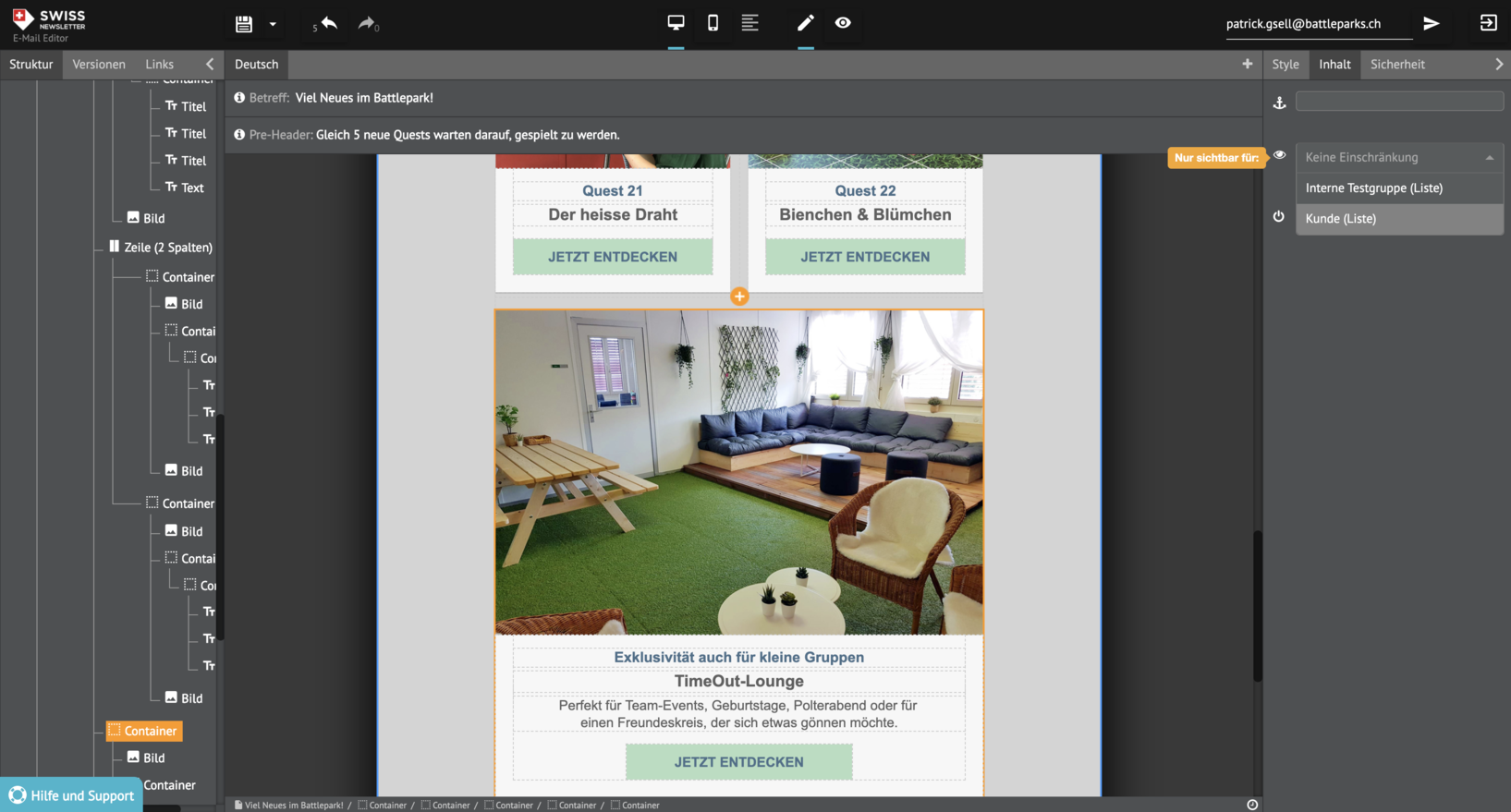Select Zeile (2 Spalten) in structure tree
This screenshot has height=812, width=1511.
(167, 248)
